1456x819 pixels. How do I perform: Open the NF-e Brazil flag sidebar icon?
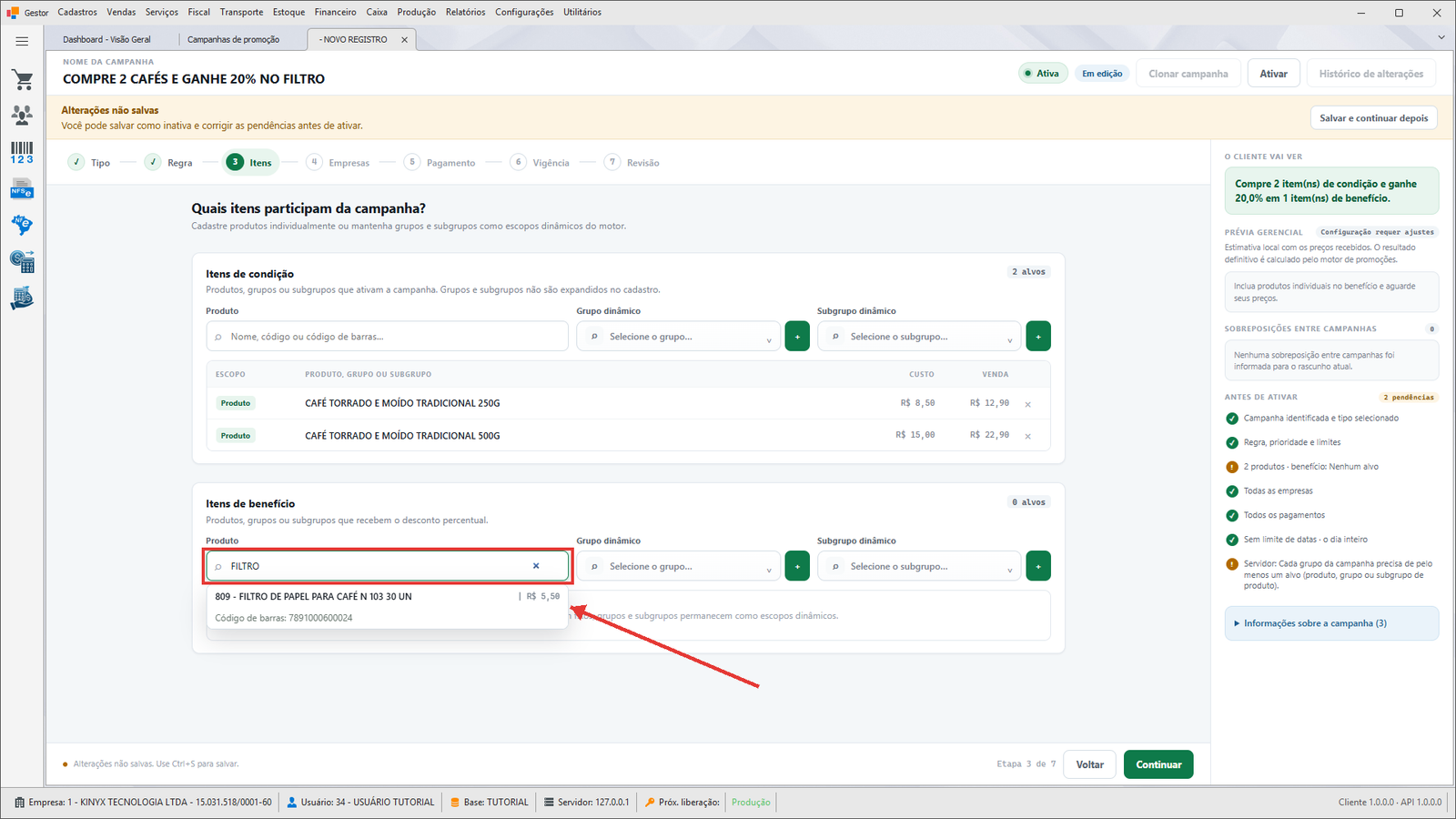point(22,225)
